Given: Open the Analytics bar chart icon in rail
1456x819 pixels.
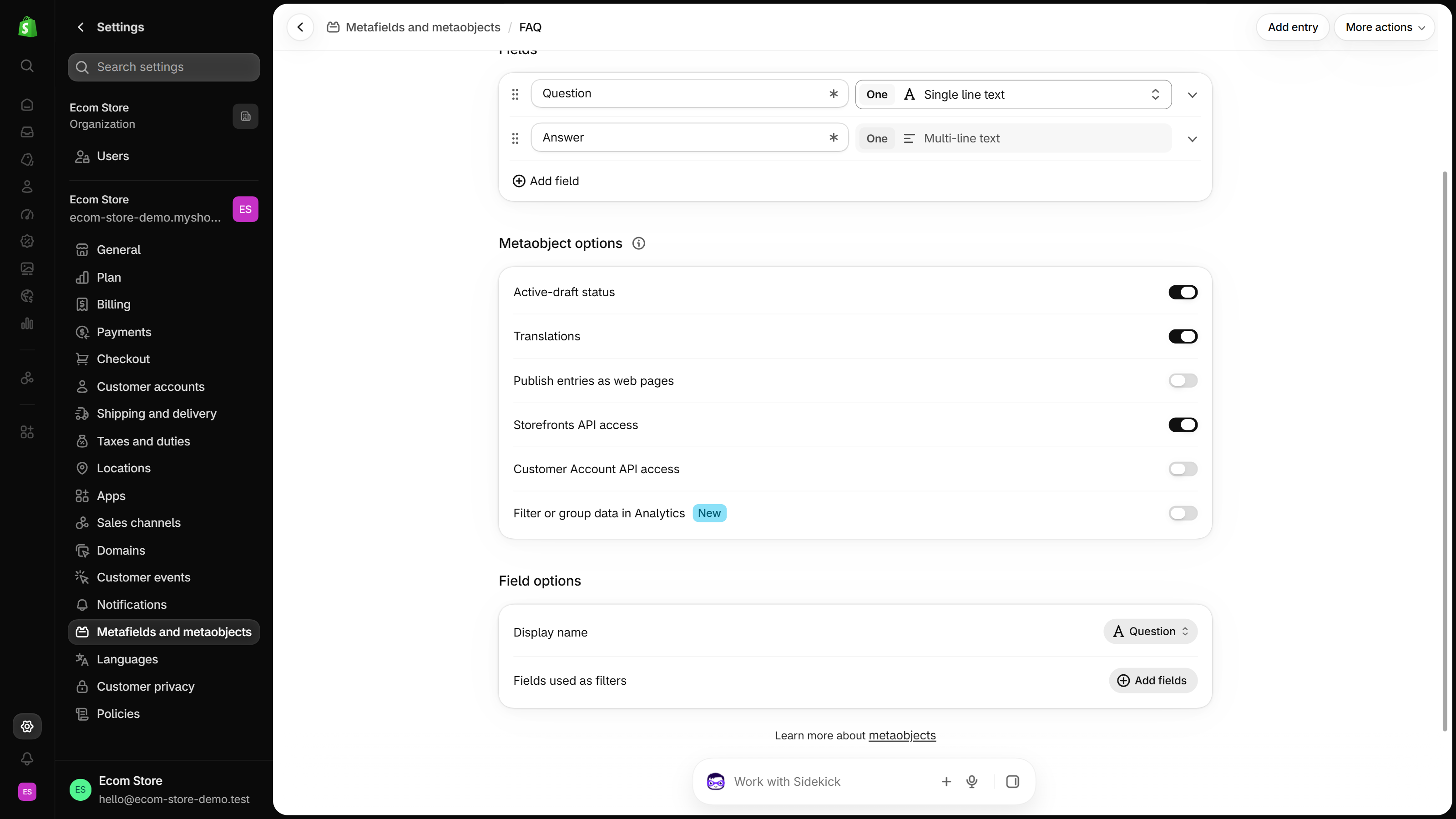Looking at the screenshot, I should click(27, 324).
